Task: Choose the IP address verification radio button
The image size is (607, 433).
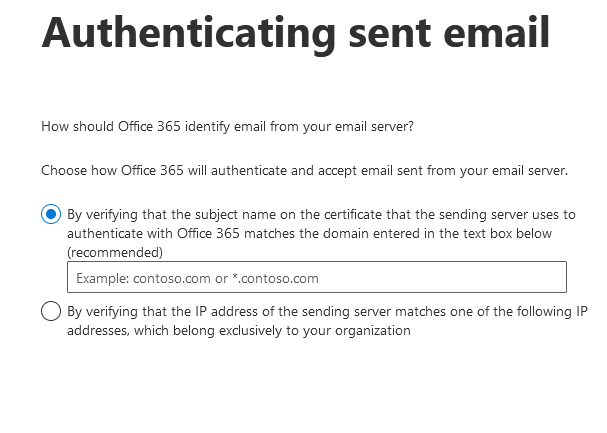Action: click(51, 312)
